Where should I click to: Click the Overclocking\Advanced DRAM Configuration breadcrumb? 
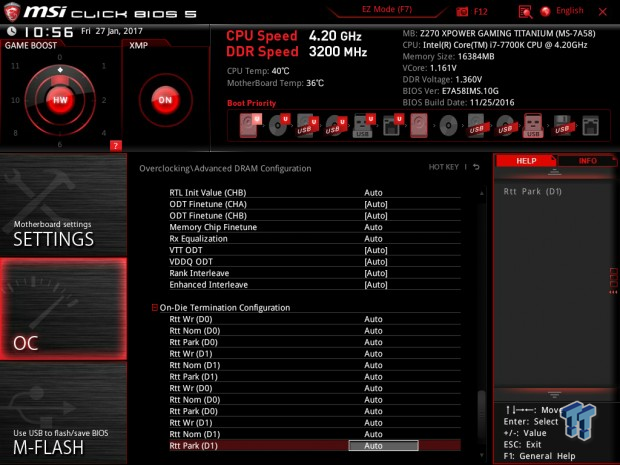[225, 168]
